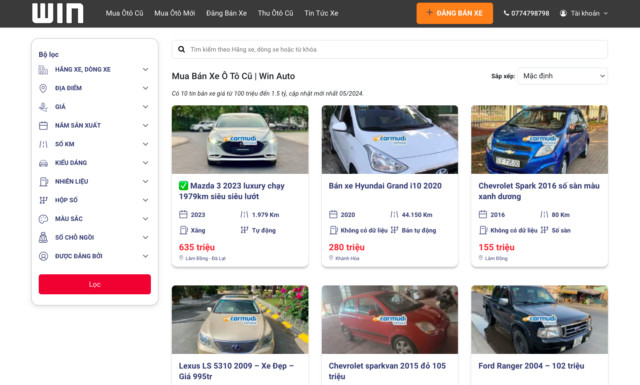Expand the Địa điểm filter chevron
This screenshot has height=385, width=640.
(x=145, y=88)
